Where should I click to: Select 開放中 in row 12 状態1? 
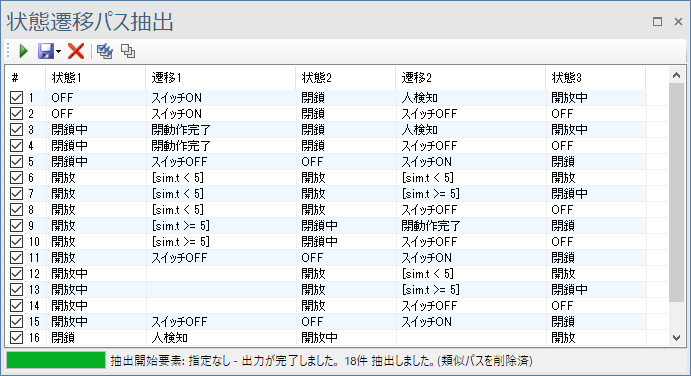pyautogui.click(x=69, y=274)
